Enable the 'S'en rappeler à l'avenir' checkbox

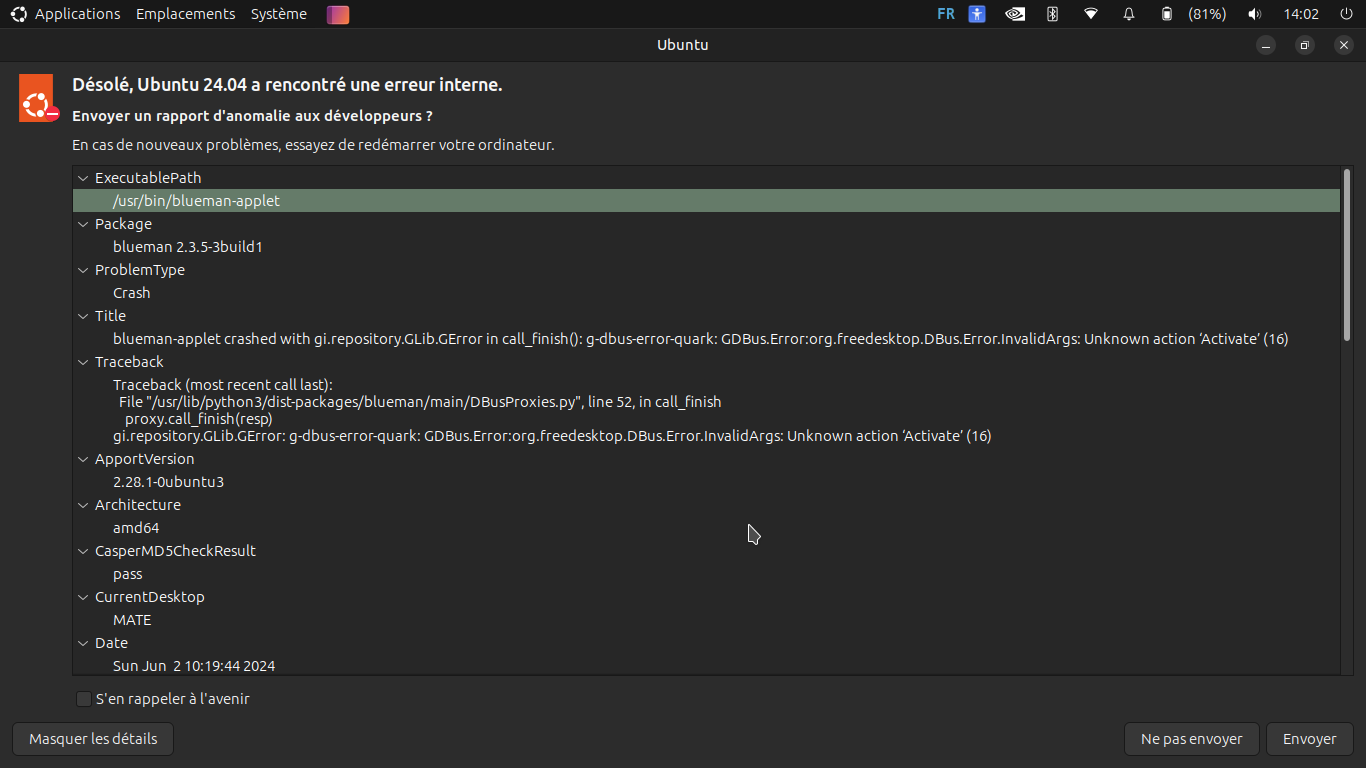click(84, 699)
